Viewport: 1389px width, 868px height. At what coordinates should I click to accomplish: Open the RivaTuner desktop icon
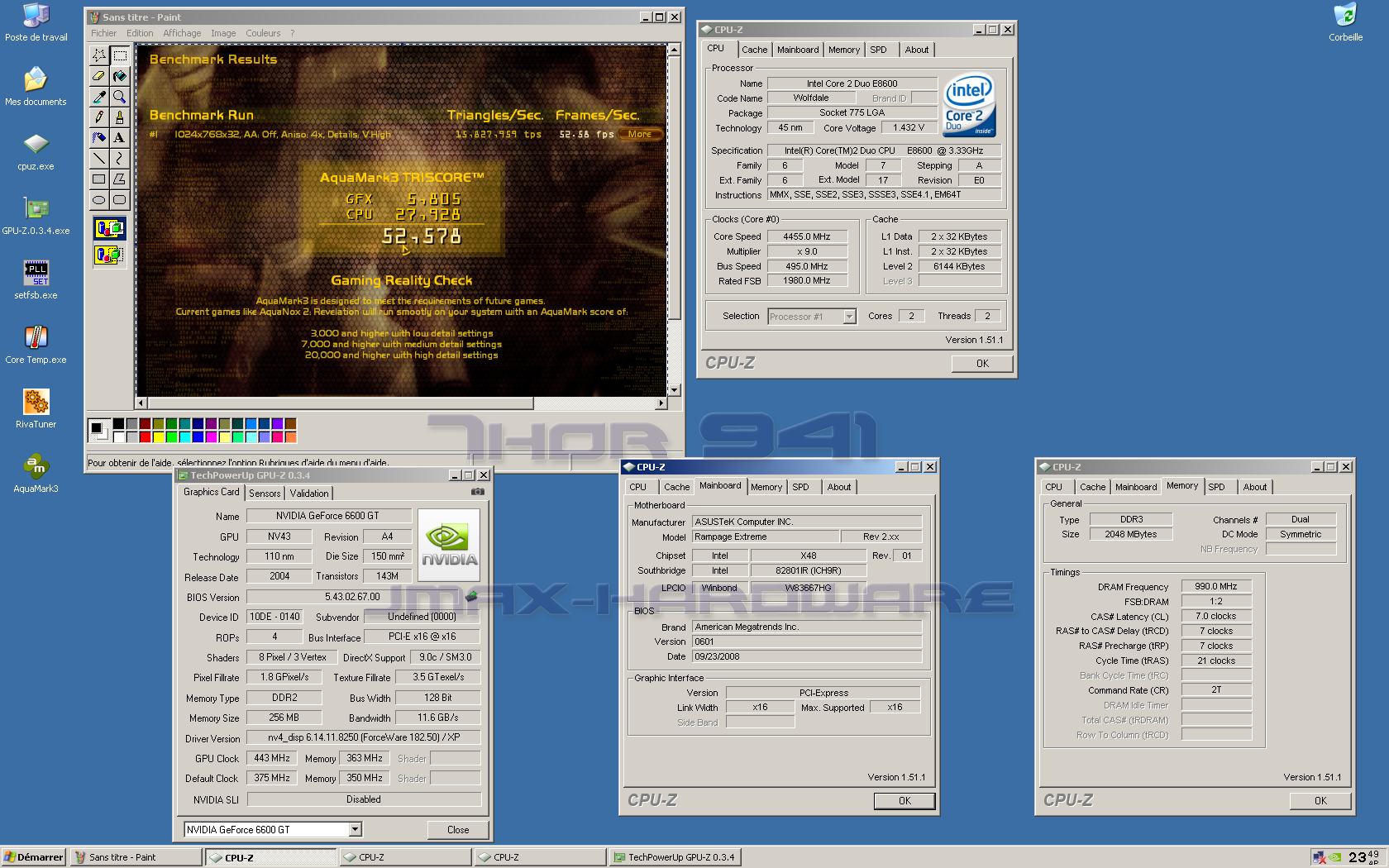tap(36, 409)
